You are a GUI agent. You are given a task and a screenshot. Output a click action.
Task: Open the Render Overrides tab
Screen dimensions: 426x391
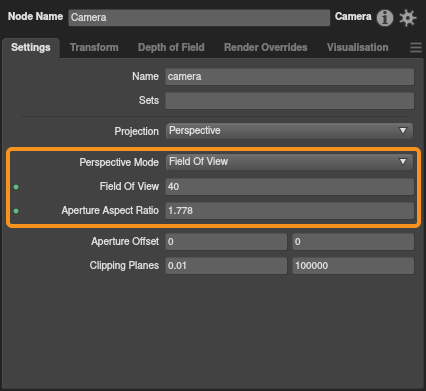pyautogui.click(x=265, y=47)
